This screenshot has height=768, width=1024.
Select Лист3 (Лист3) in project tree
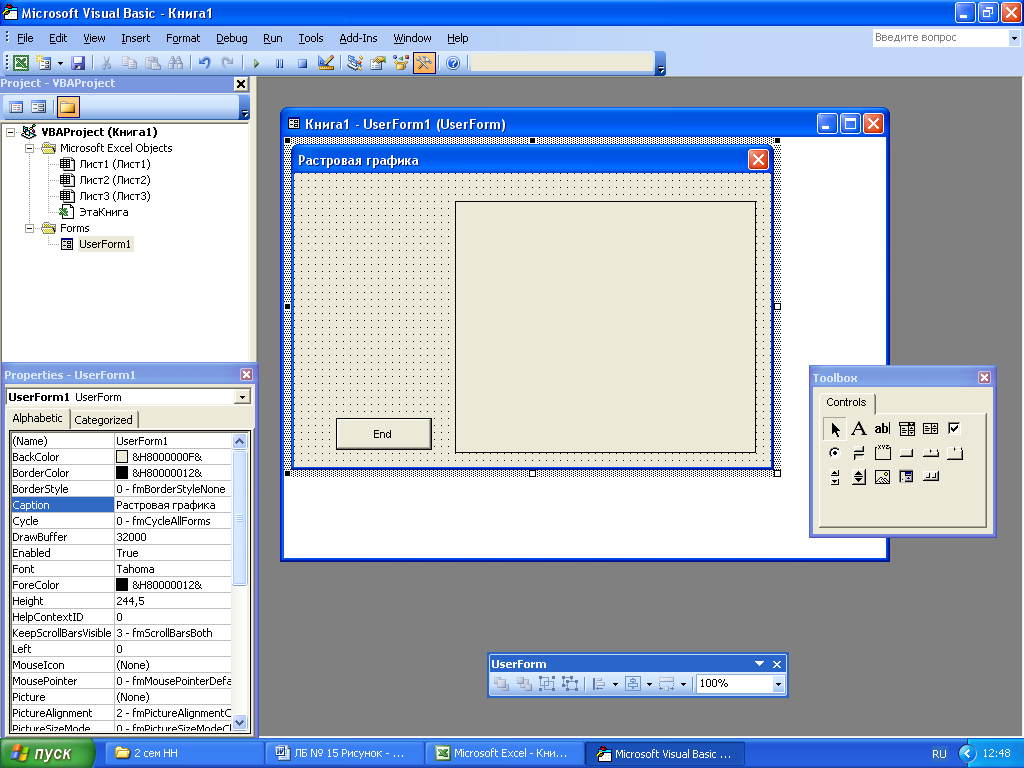click(x=114, y=196)
